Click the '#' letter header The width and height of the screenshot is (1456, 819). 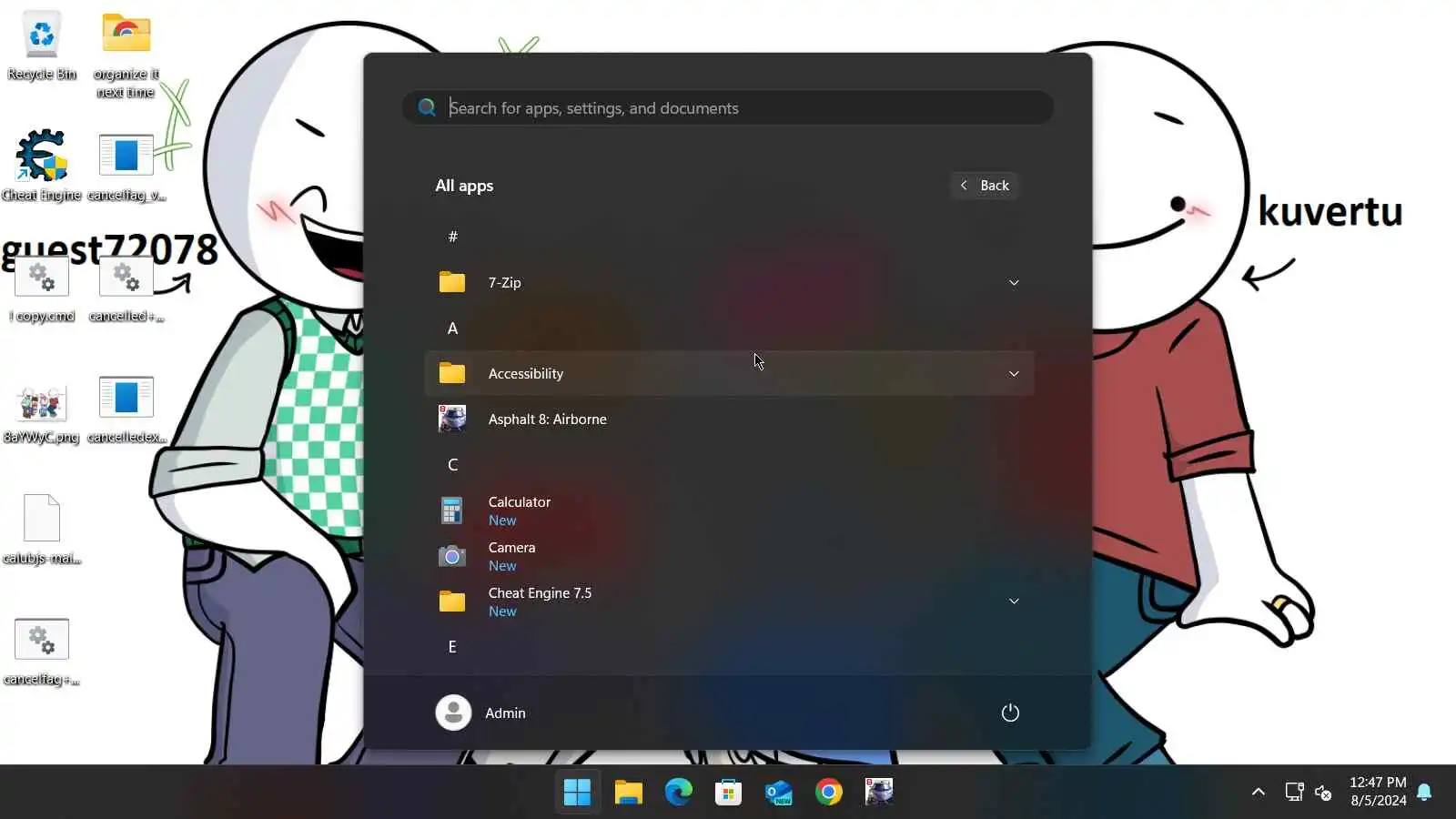point(452,237)
